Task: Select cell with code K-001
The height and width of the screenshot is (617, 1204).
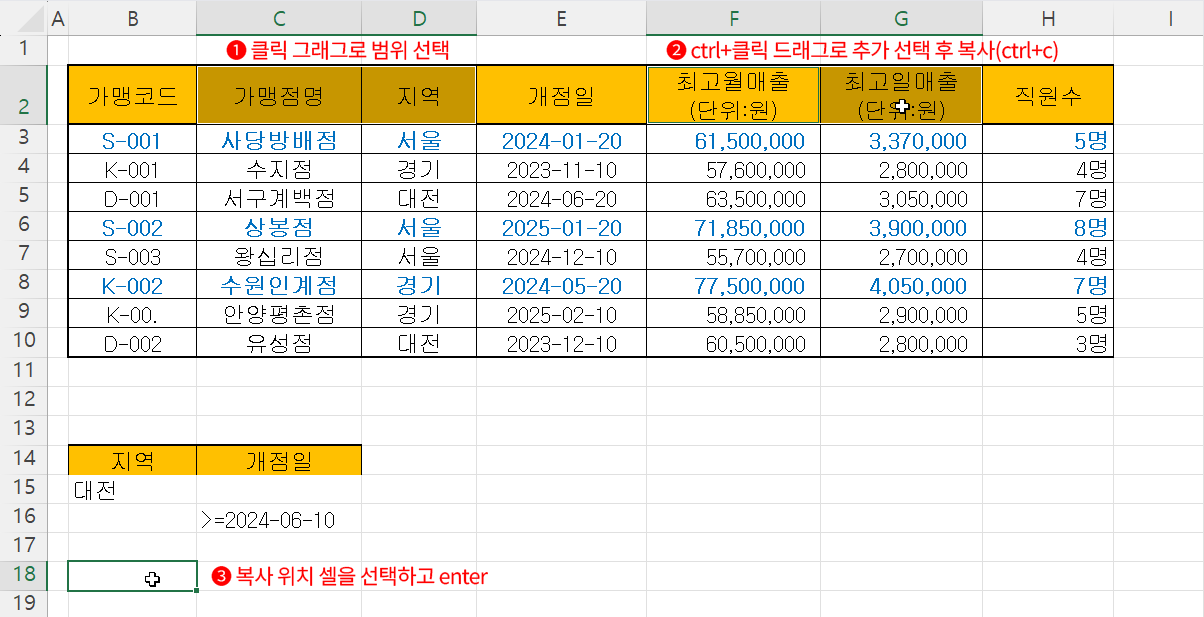Action: tap(133, 170)
